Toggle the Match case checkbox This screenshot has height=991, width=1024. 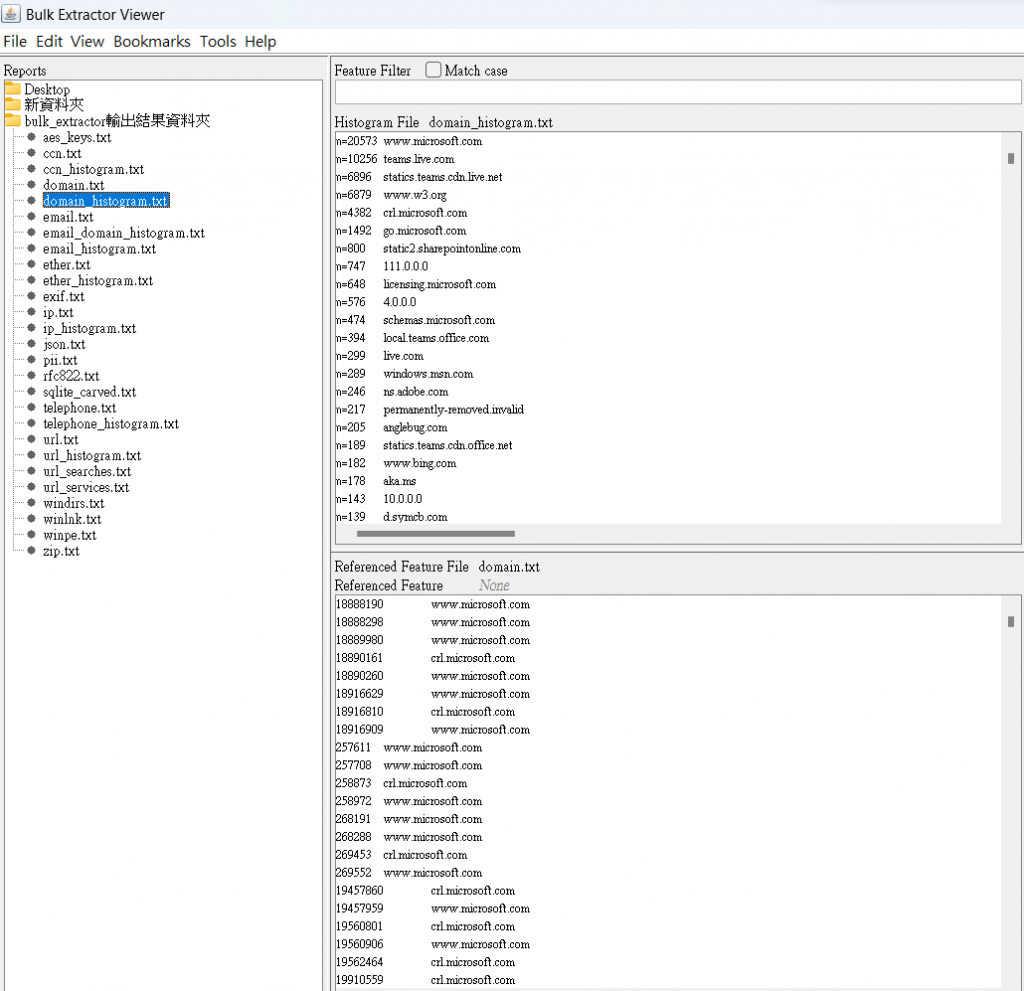point(433,70)
